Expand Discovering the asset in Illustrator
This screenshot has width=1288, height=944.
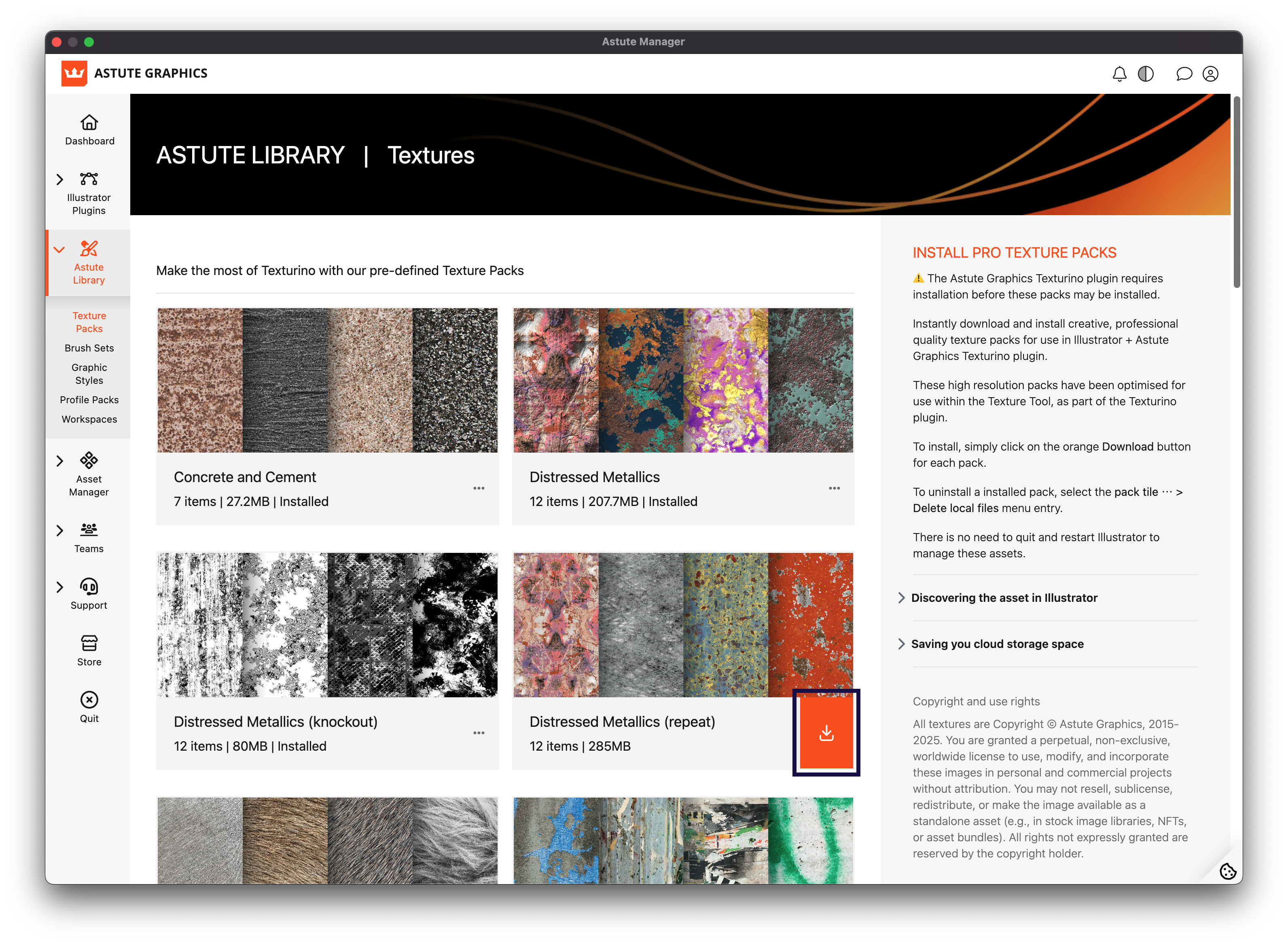1004,598
